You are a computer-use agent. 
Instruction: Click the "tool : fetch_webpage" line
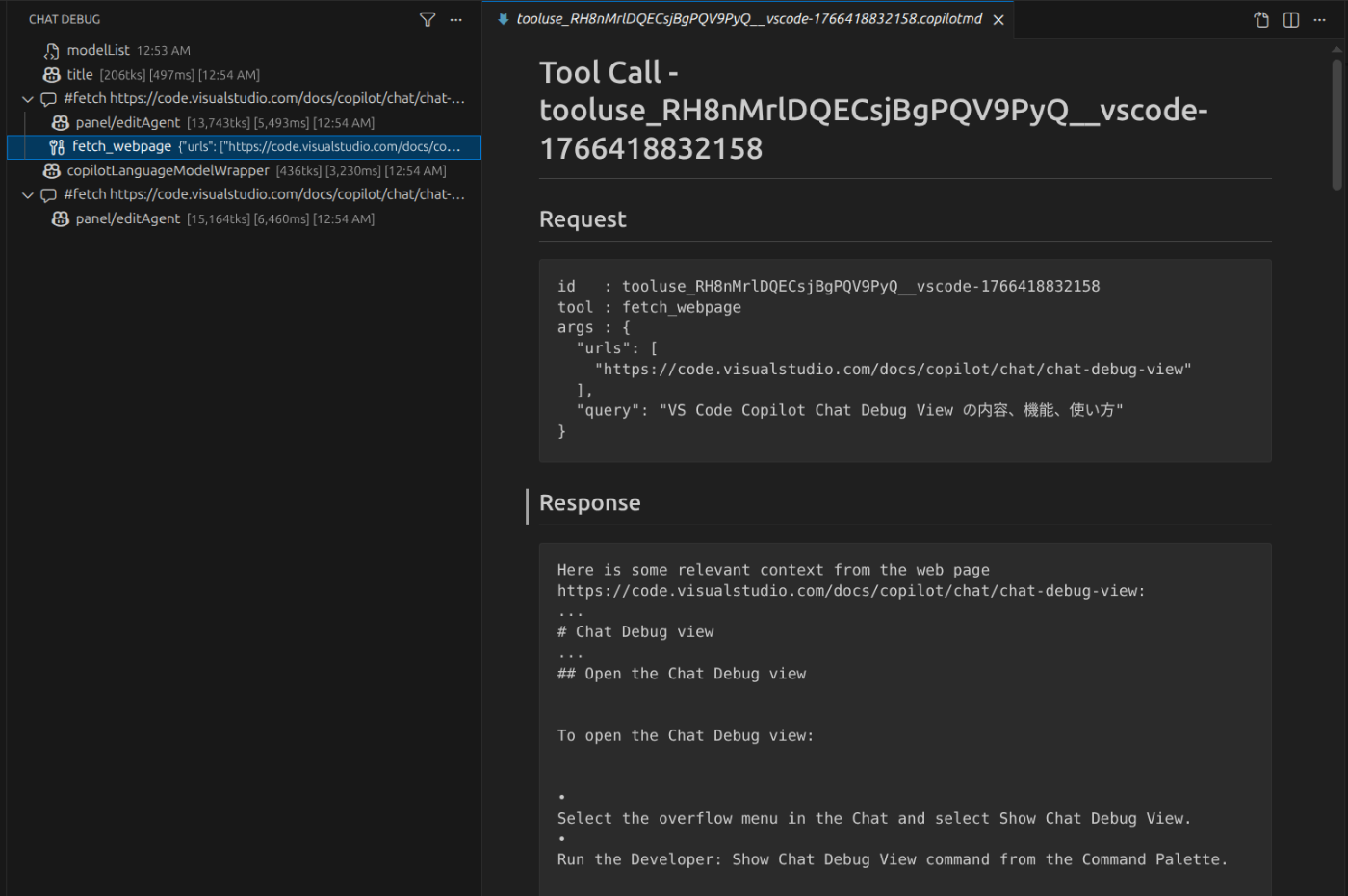pos(649,307)
